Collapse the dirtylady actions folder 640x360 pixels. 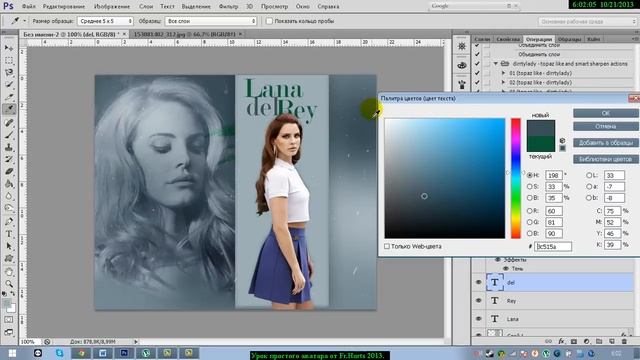496,64
